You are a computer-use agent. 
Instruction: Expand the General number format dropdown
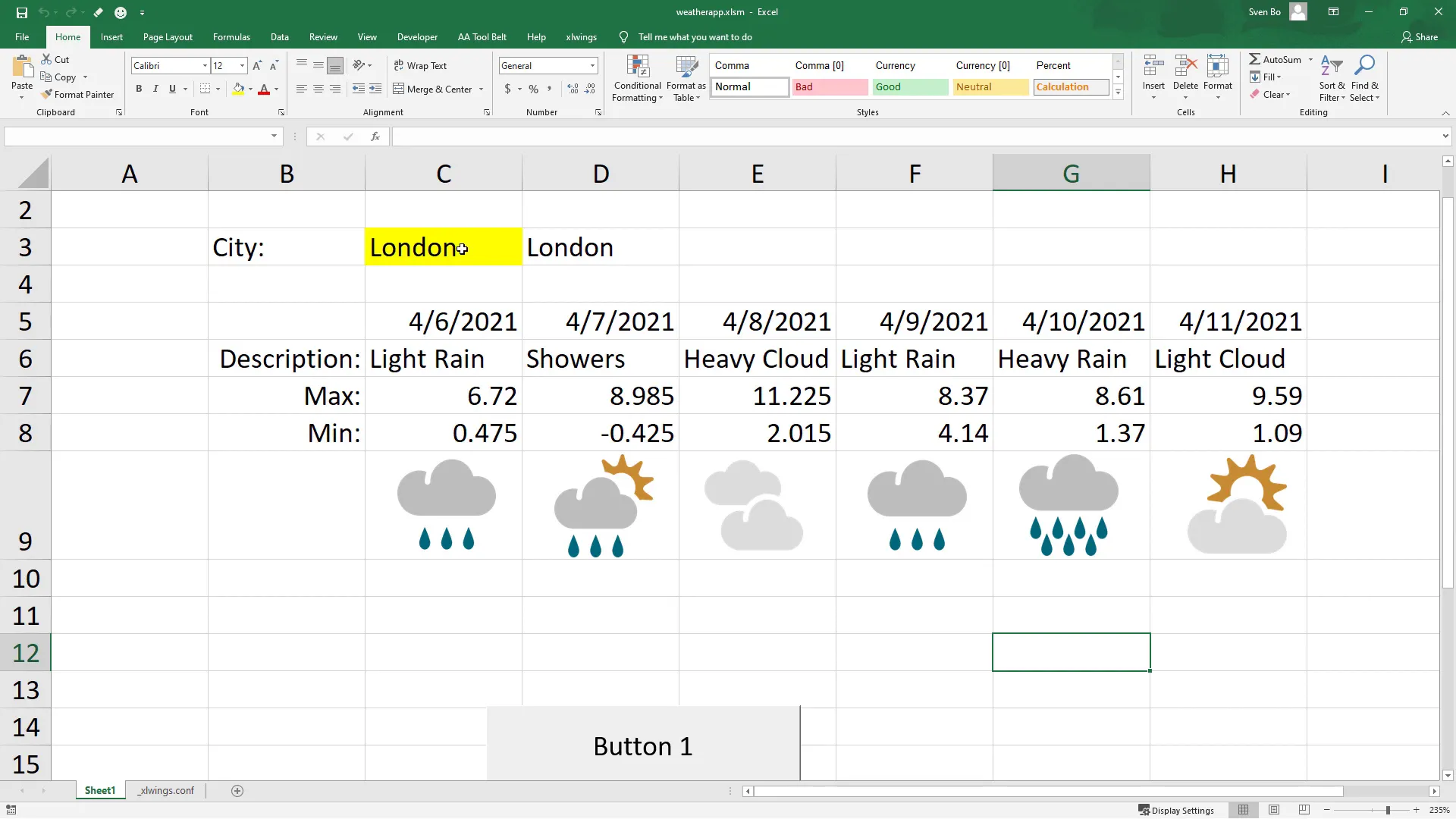click(x=592, y=66)
